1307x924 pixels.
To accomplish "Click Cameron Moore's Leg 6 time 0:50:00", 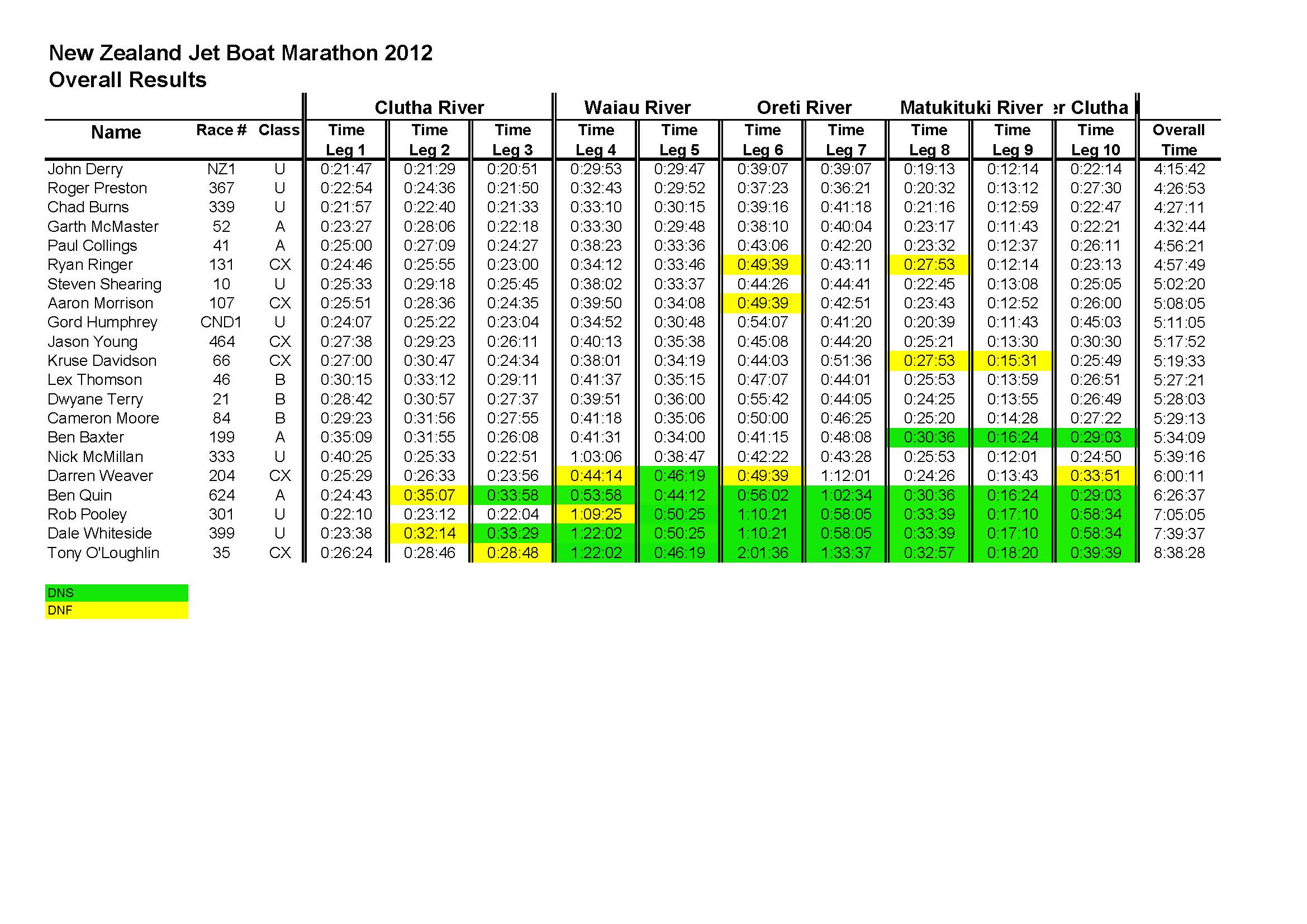I will click(x=763, y=418).
